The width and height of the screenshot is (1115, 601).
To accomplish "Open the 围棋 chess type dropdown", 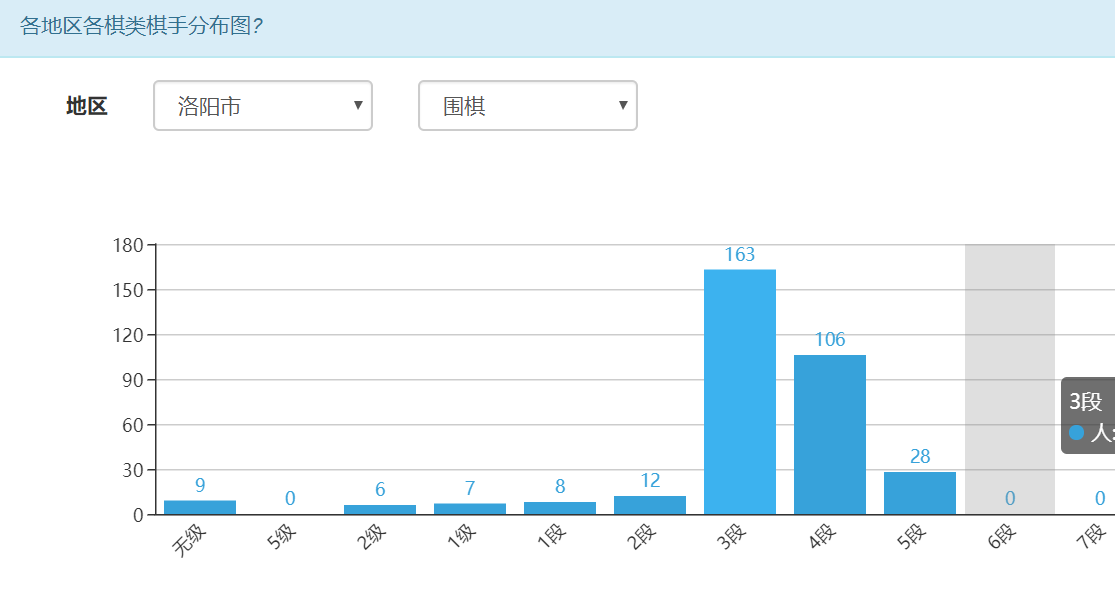I will point(527,106).
